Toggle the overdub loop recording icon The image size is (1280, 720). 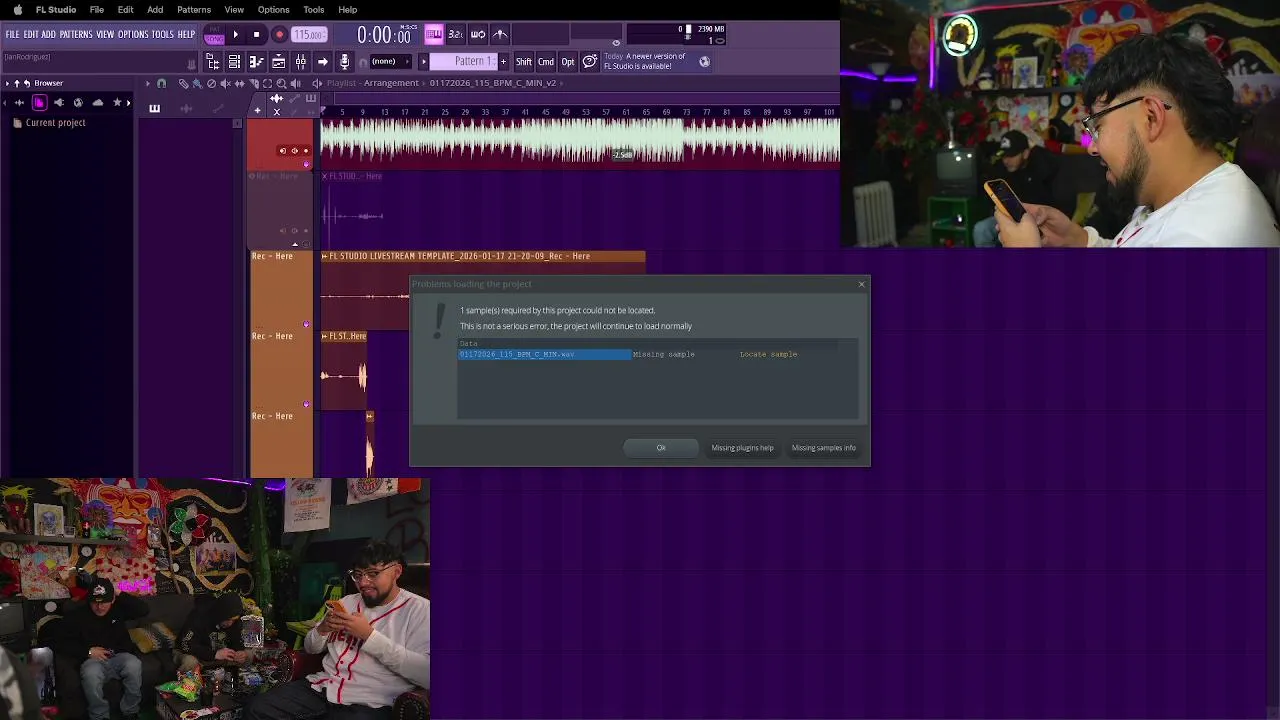pyautogui.click(x=477, y=34)
